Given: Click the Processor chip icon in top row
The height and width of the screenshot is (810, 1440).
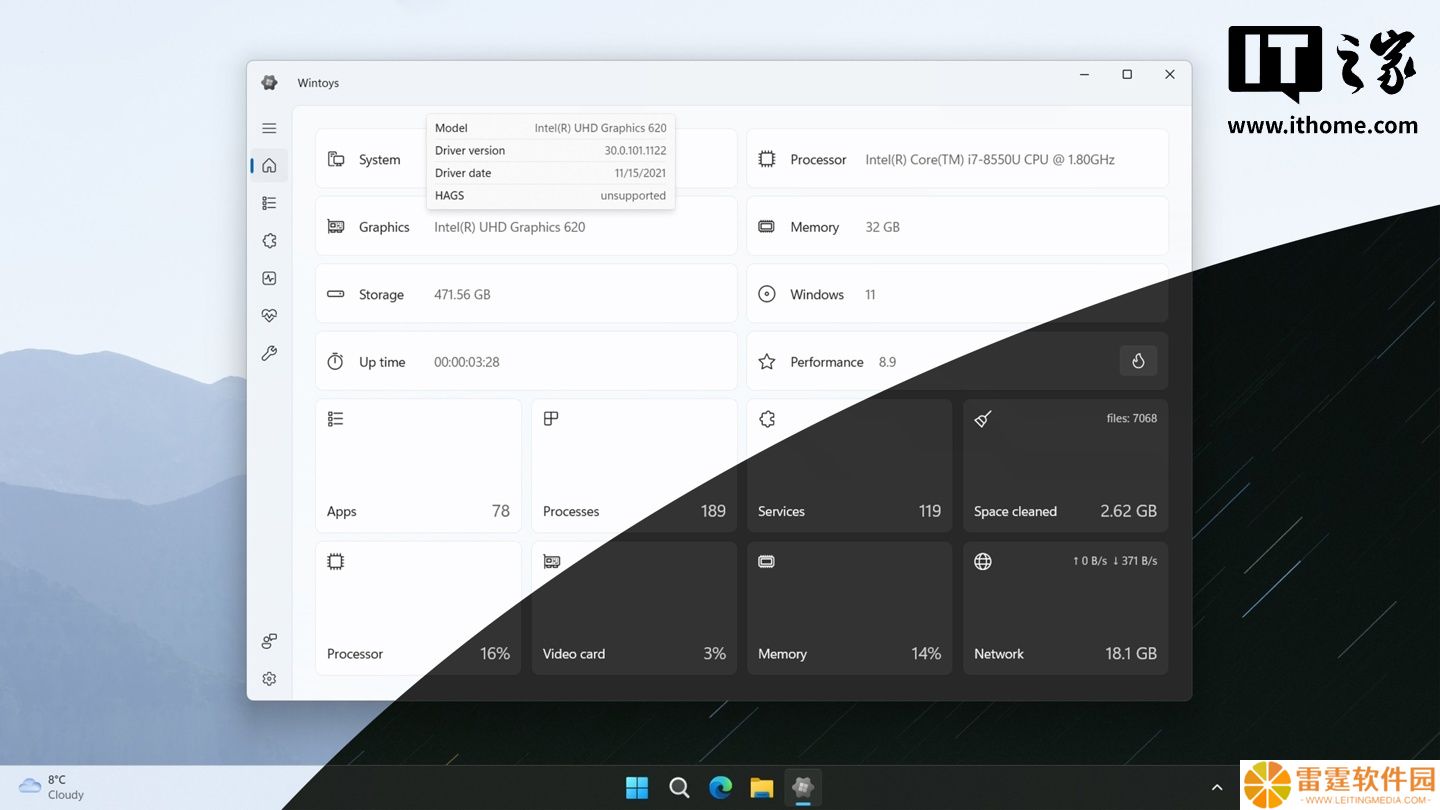Looking at the screenshot, I should click(767, 159).
